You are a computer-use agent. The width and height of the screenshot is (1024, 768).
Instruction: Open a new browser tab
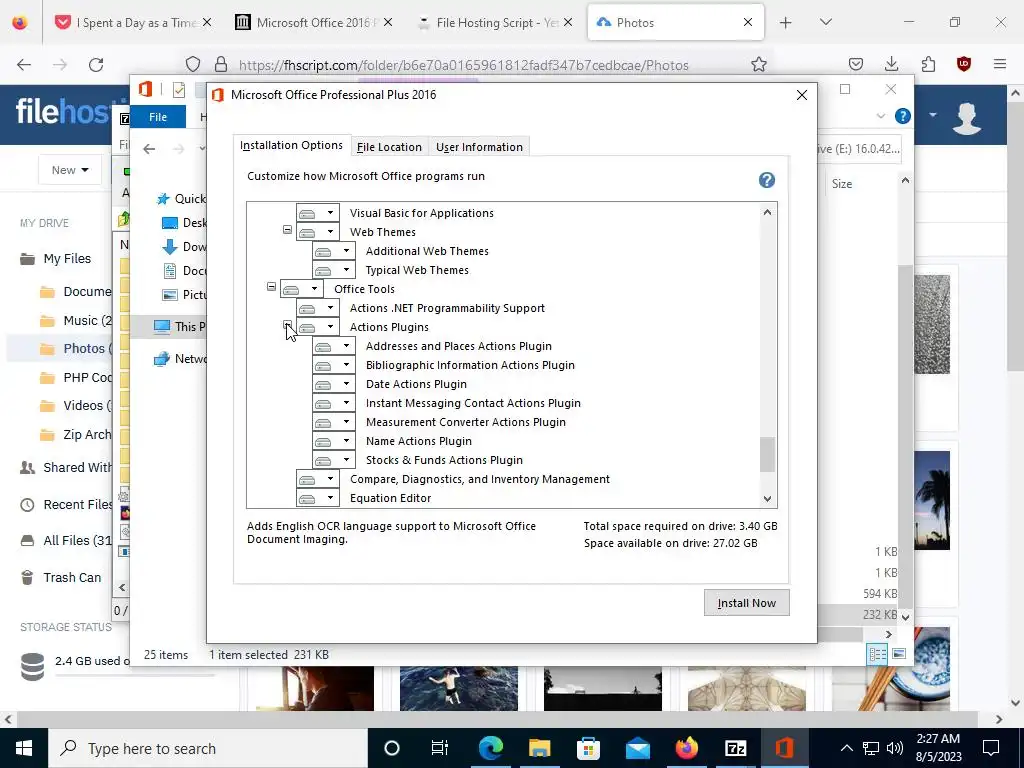(786, 23)
